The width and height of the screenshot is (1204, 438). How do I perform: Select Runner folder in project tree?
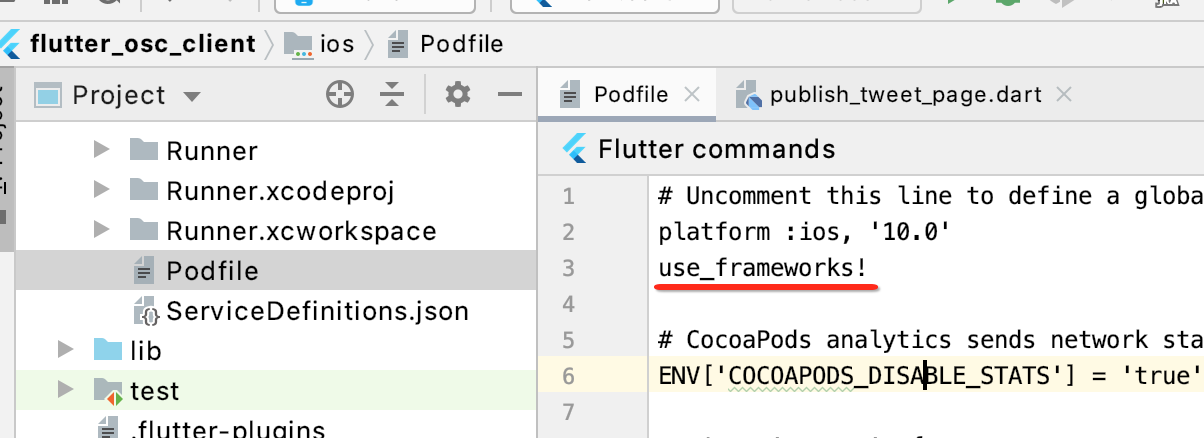(x=212, y=151)
